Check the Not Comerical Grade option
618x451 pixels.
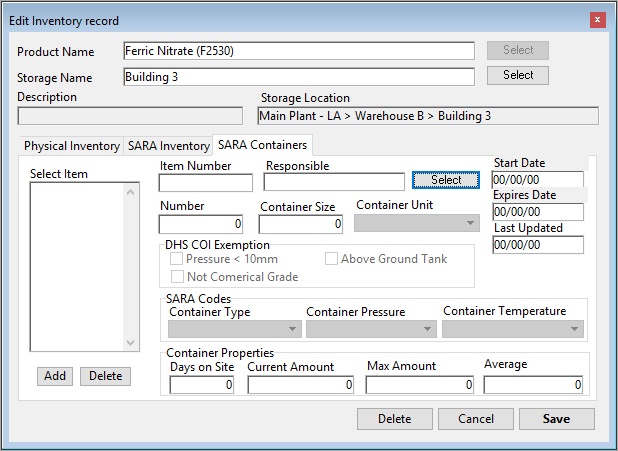click(178, 276)
